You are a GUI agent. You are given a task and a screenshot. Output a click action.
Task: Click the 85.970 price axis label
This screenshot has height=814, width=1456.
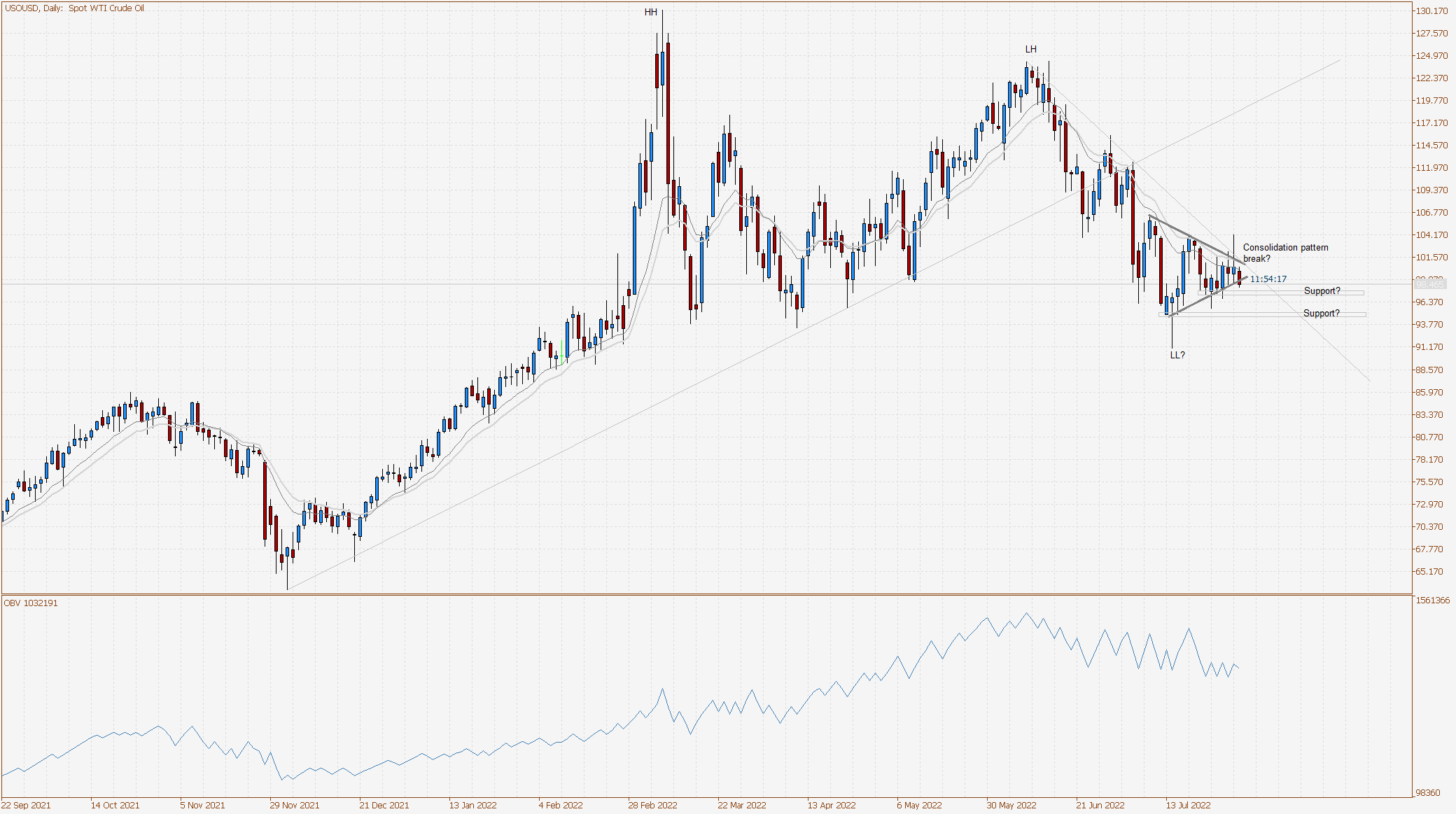[1429, 392]
